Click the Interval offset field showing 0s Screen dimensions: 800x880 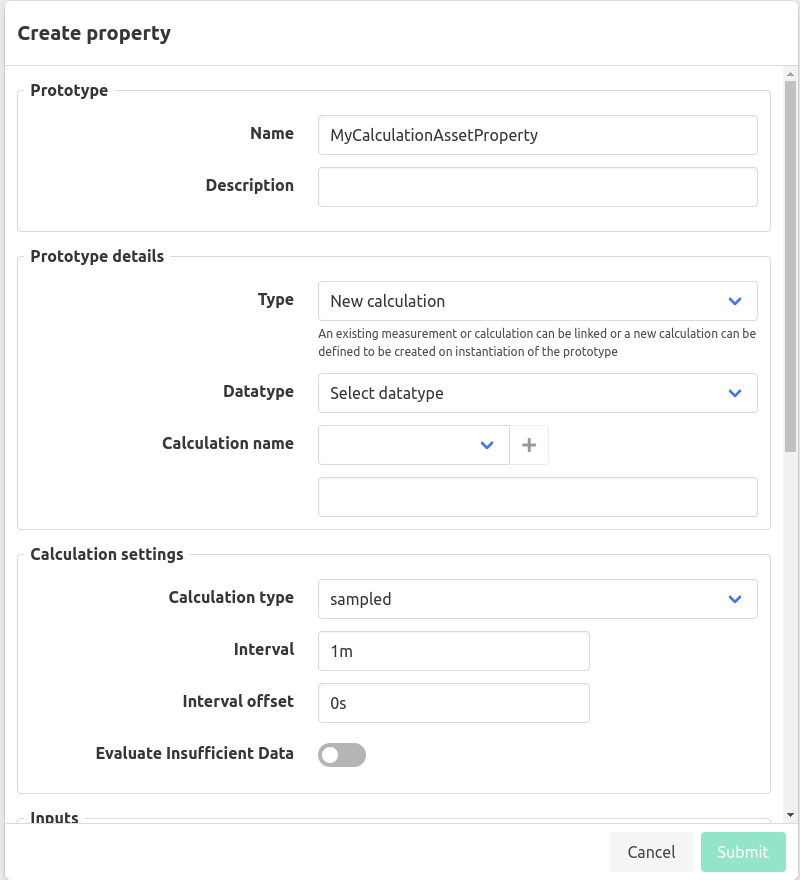[454, 703]
